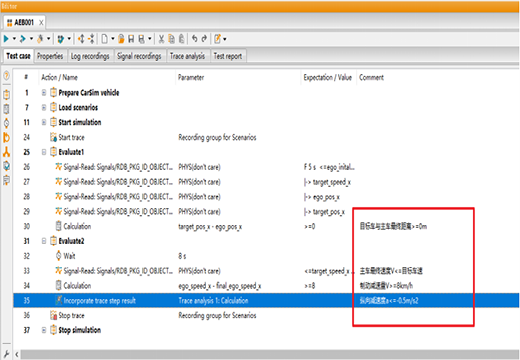This screenshot has width=520, height=360.
Task: Click the shield clipboard sidebar icon
Action: coord(6,166)
